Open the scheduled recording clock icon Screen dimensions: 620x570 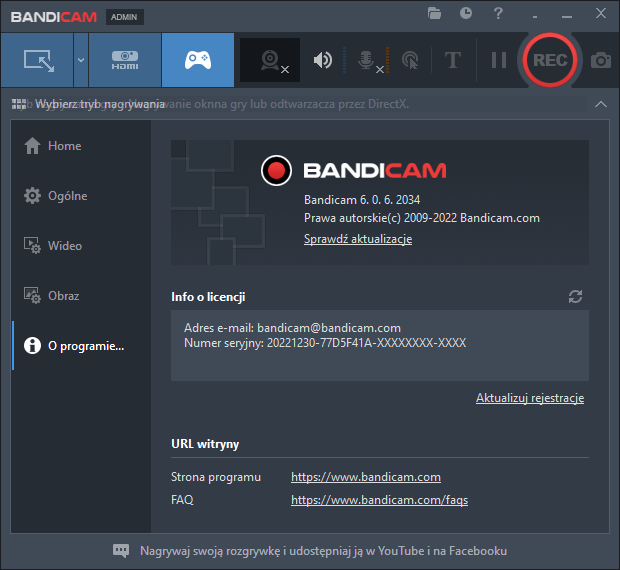coord(466,13)
